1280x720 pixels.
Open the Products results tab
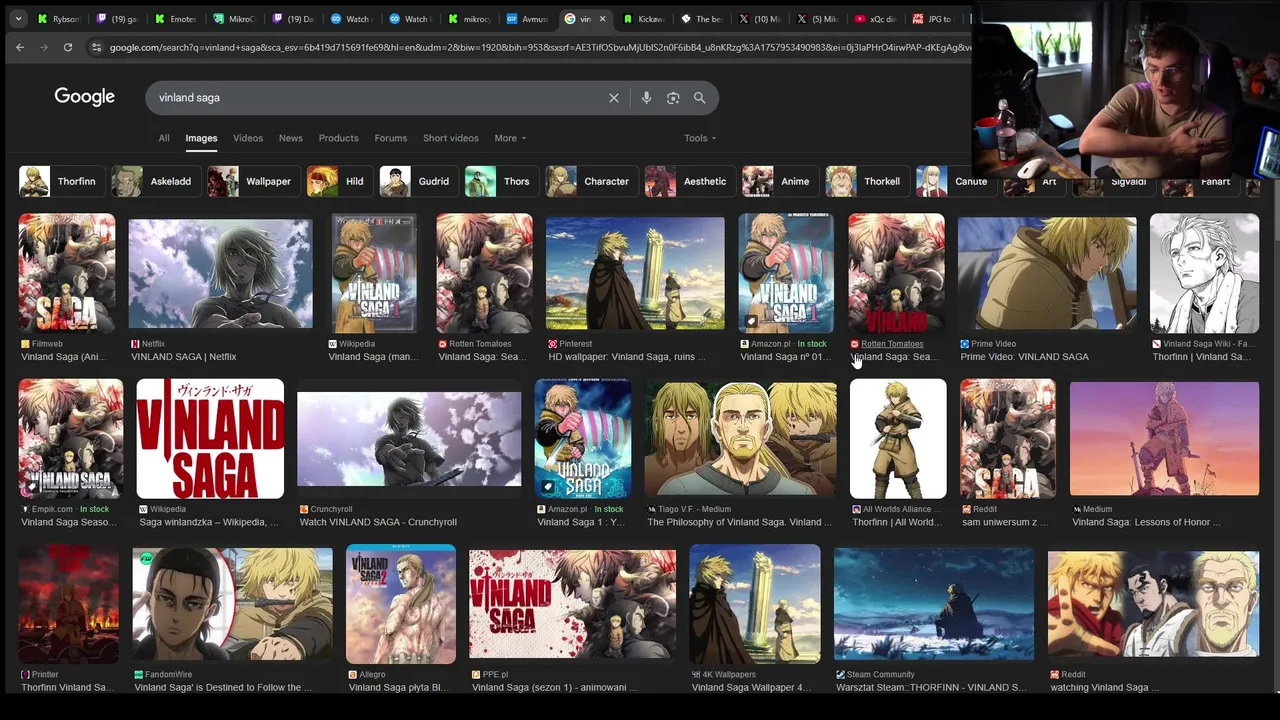(x=338, y=138)
